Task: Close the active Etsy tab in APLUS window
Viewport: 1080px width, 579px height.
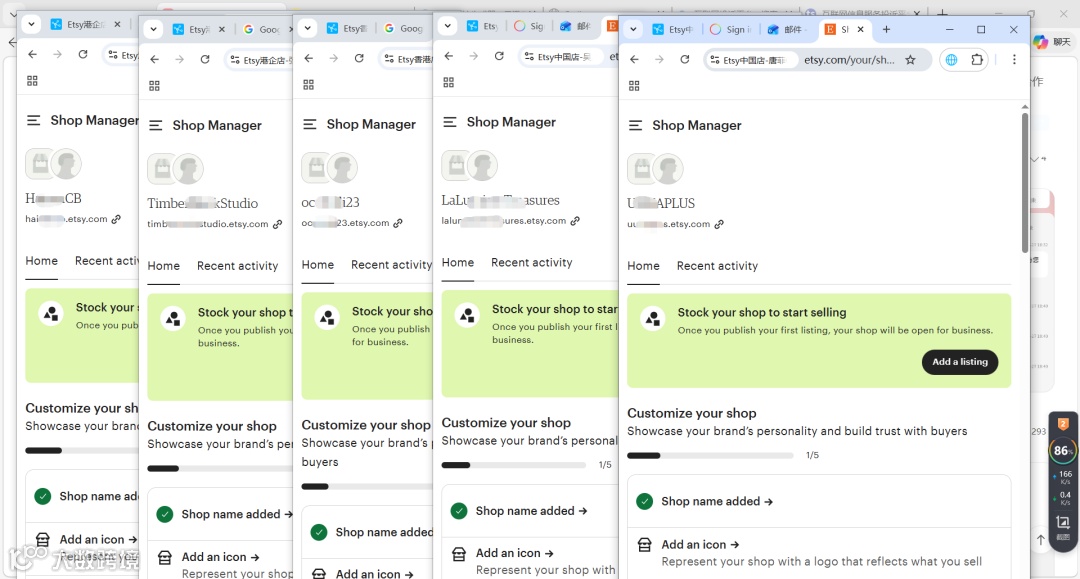Action: 860,30
